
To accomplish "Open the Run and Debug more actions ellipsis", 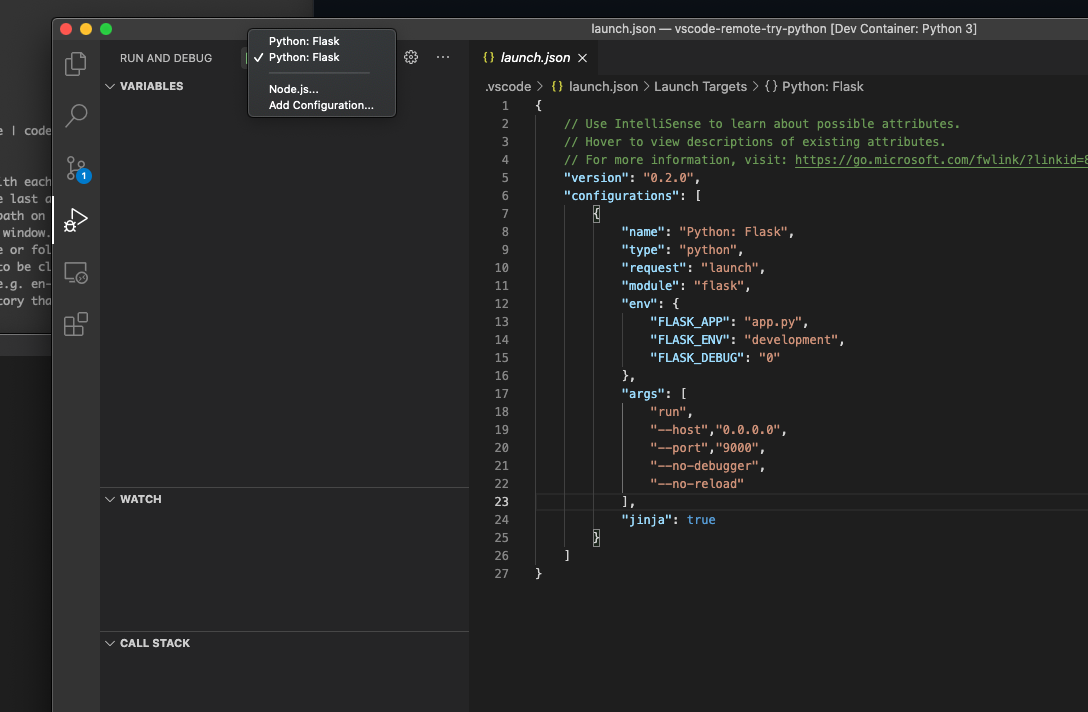I will [x=443, y=57].
